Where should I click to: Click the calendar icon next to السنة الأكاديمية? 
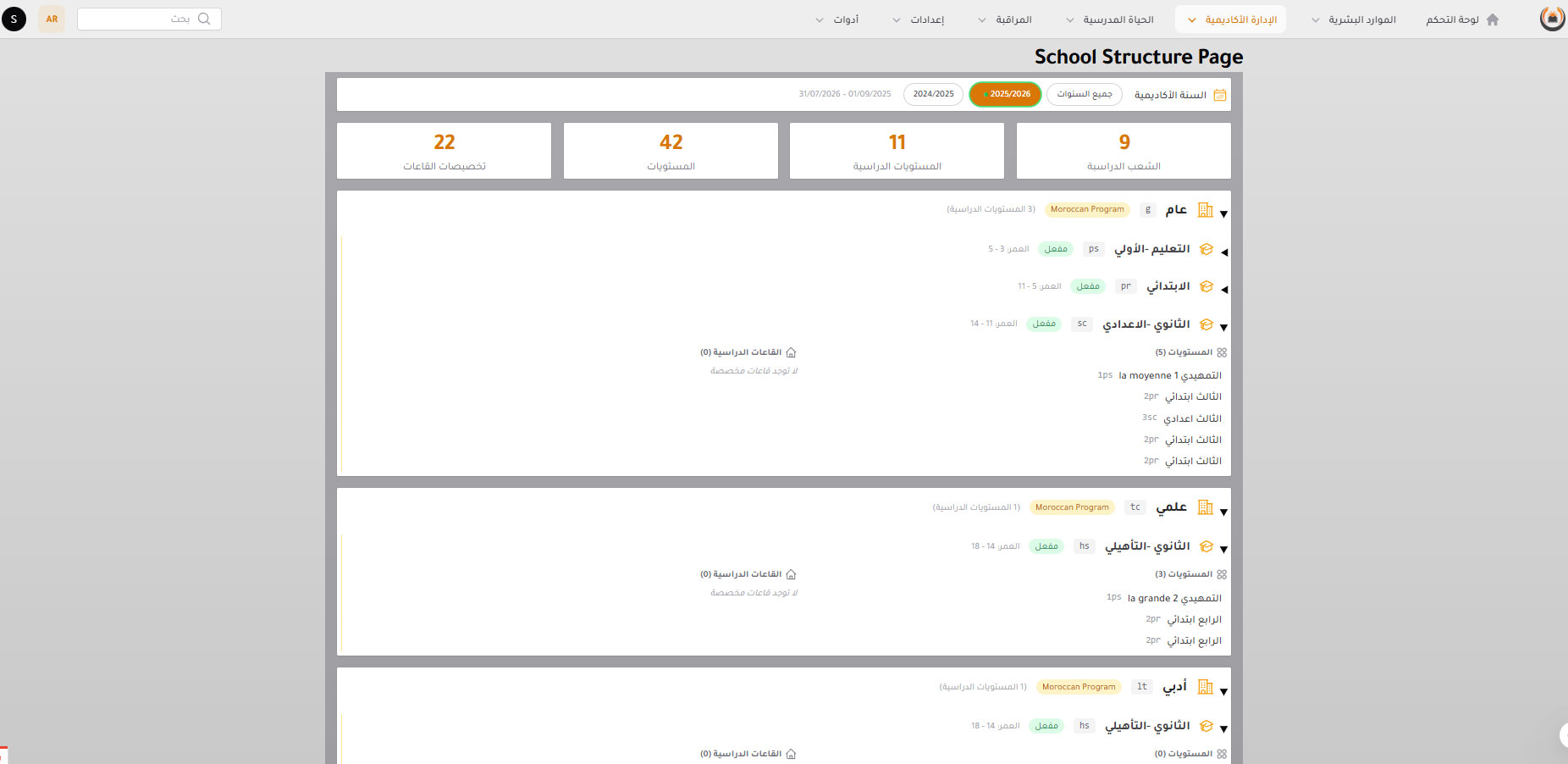click(1220, 95)
